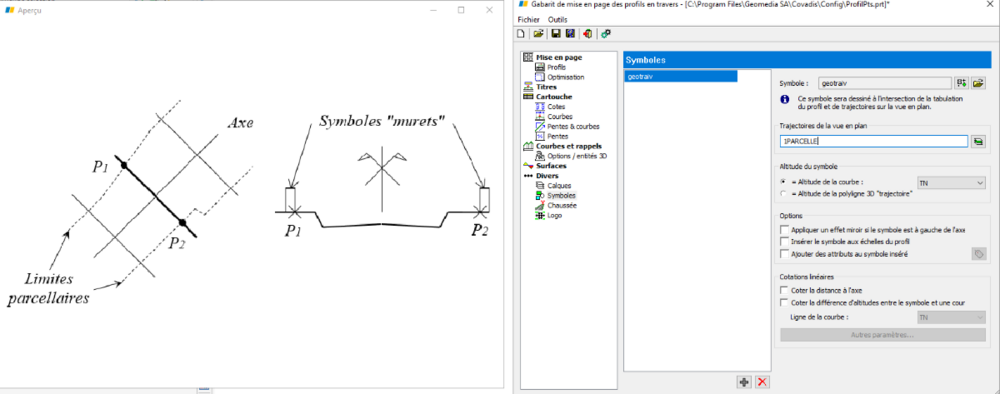
Task: Select geotraiv in the Symboles list
Action: [x=680, y=76]
